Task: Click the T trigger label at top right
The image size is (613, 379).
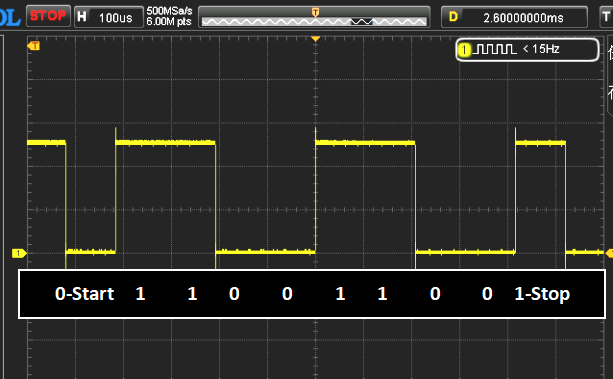Action: (x=606, y=17)
